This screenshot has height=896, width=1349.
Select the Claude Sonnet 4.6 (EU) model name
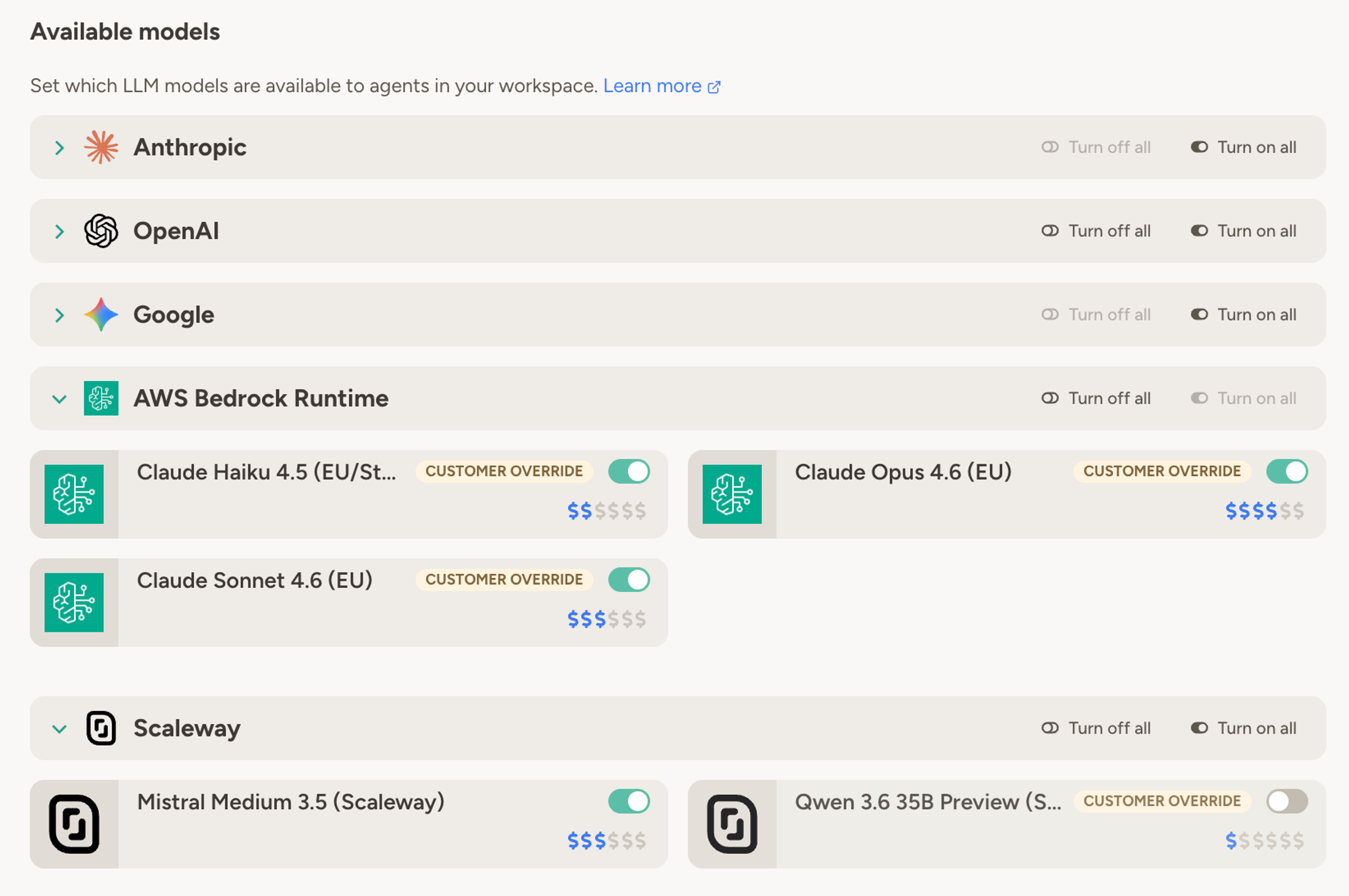point(255,580)
